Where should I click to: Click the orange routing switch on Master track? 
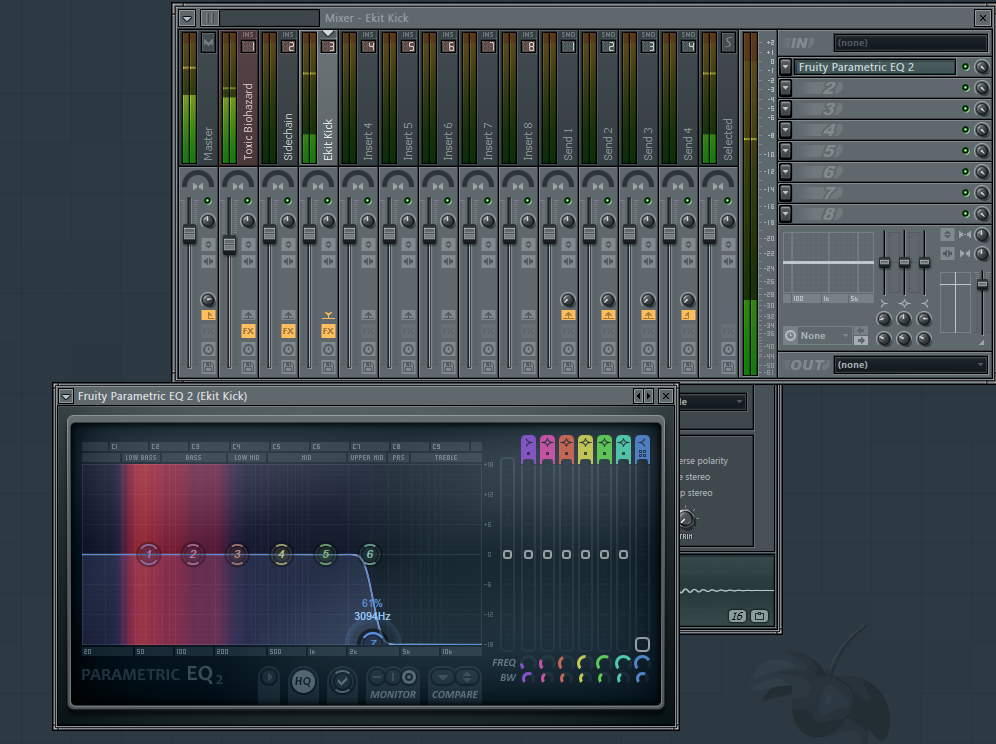coord(208,315)
